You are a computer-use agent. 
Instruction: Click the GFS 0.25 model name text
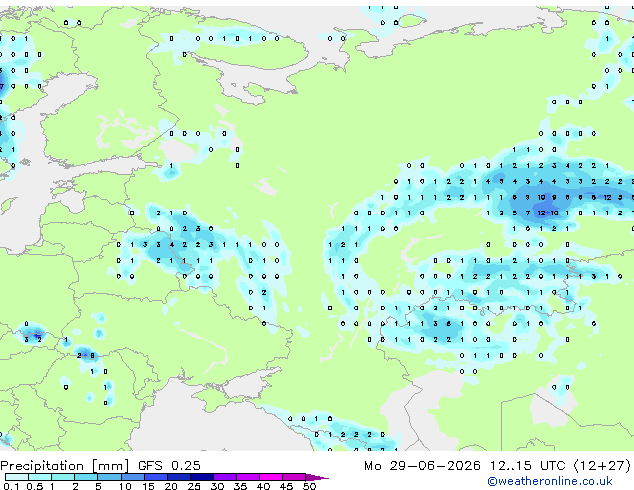point(169,466)
